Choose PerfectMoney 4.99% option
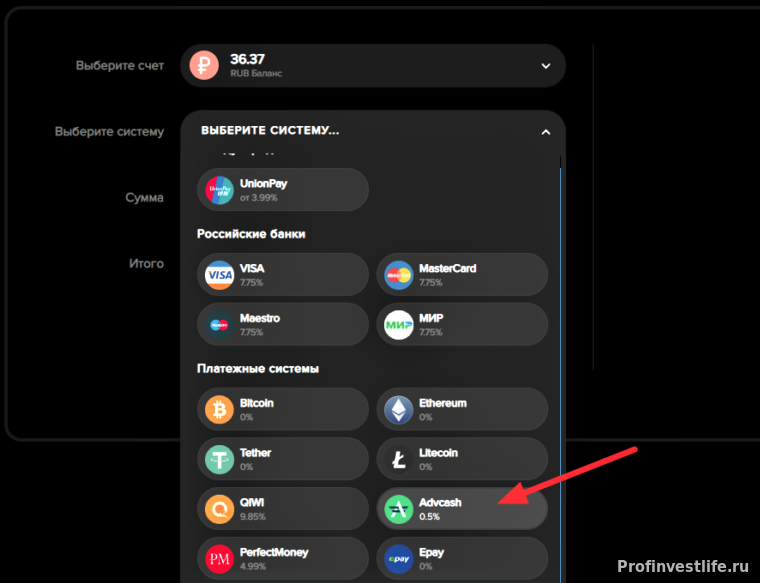The height and width of the screenshot is (583, 760). point(283,559)
